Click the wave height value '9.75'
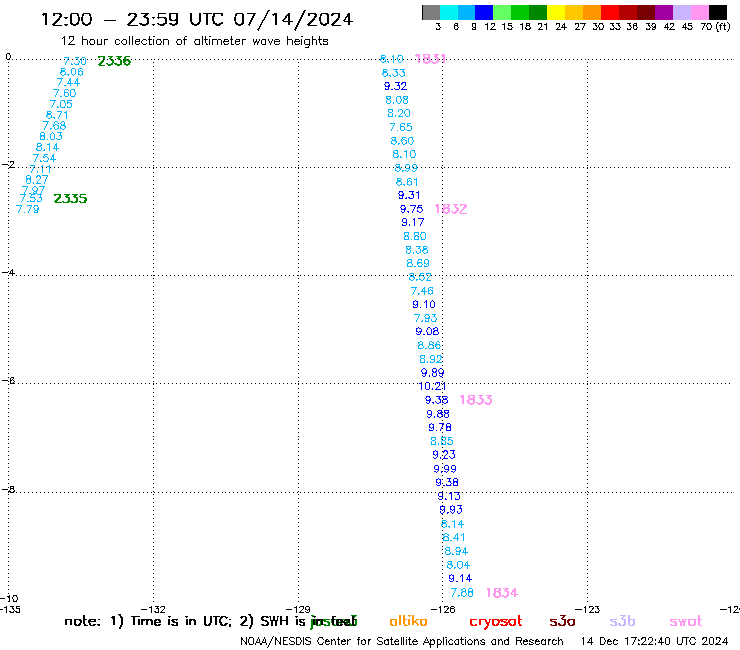 [412, 209]
